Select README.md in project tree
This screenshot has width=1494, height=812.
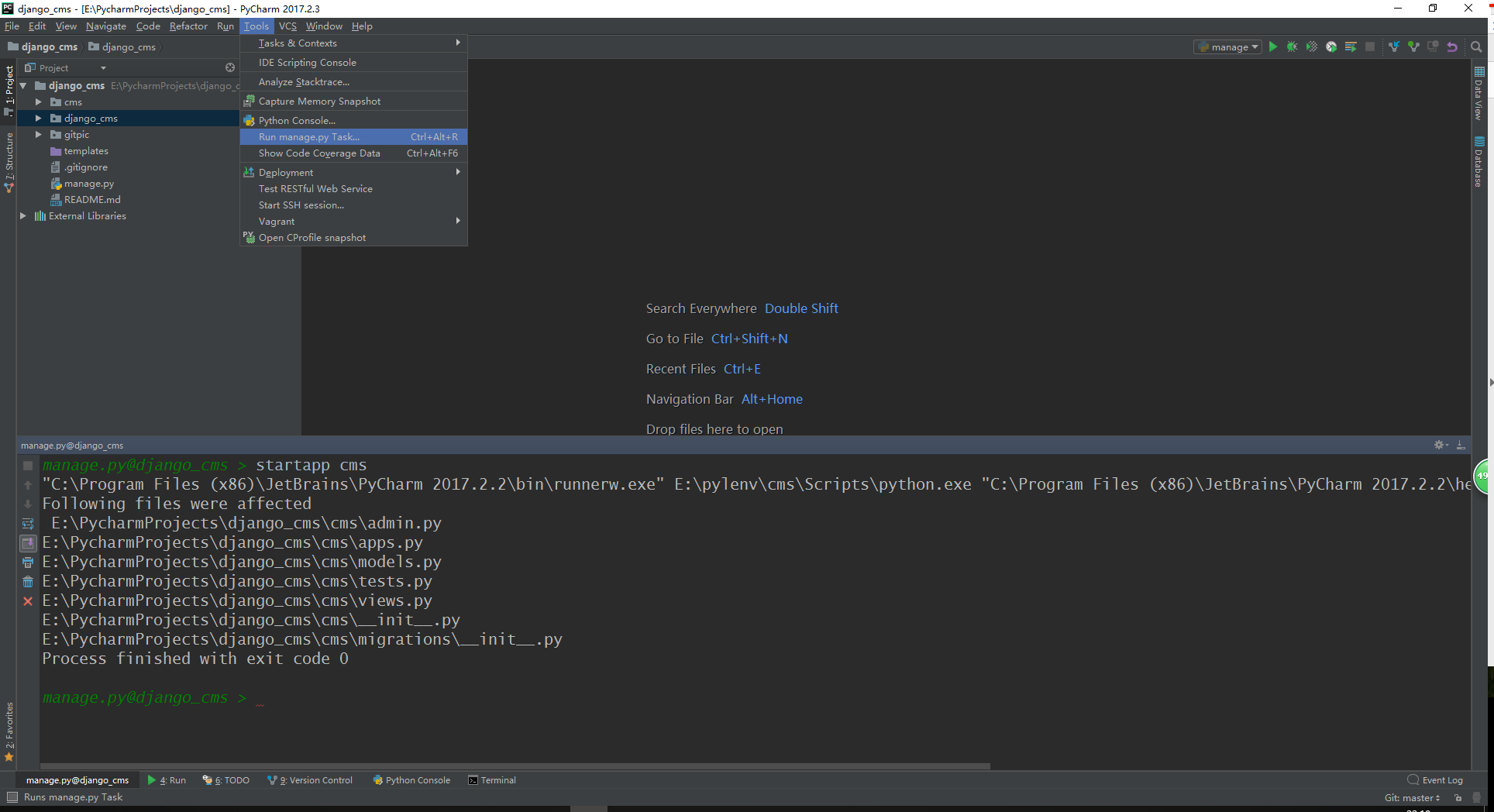pos(85,200)
